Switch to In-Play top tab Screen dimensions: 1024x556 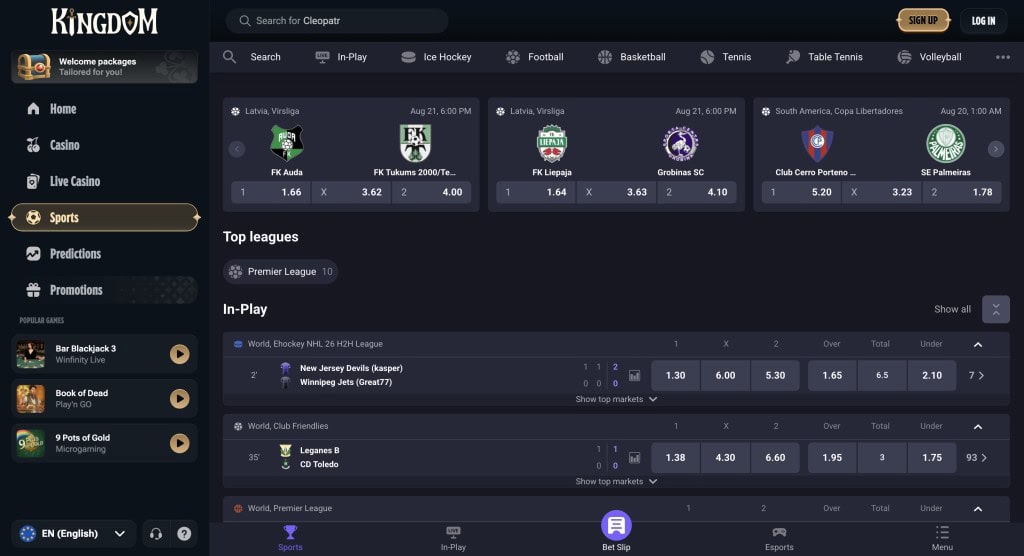pyautogui.click(x=341, y=57)
